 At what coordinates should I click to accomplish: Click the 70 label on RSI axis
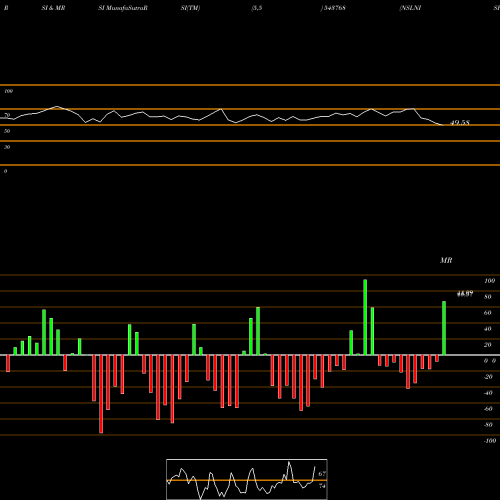tap(7, 115)
